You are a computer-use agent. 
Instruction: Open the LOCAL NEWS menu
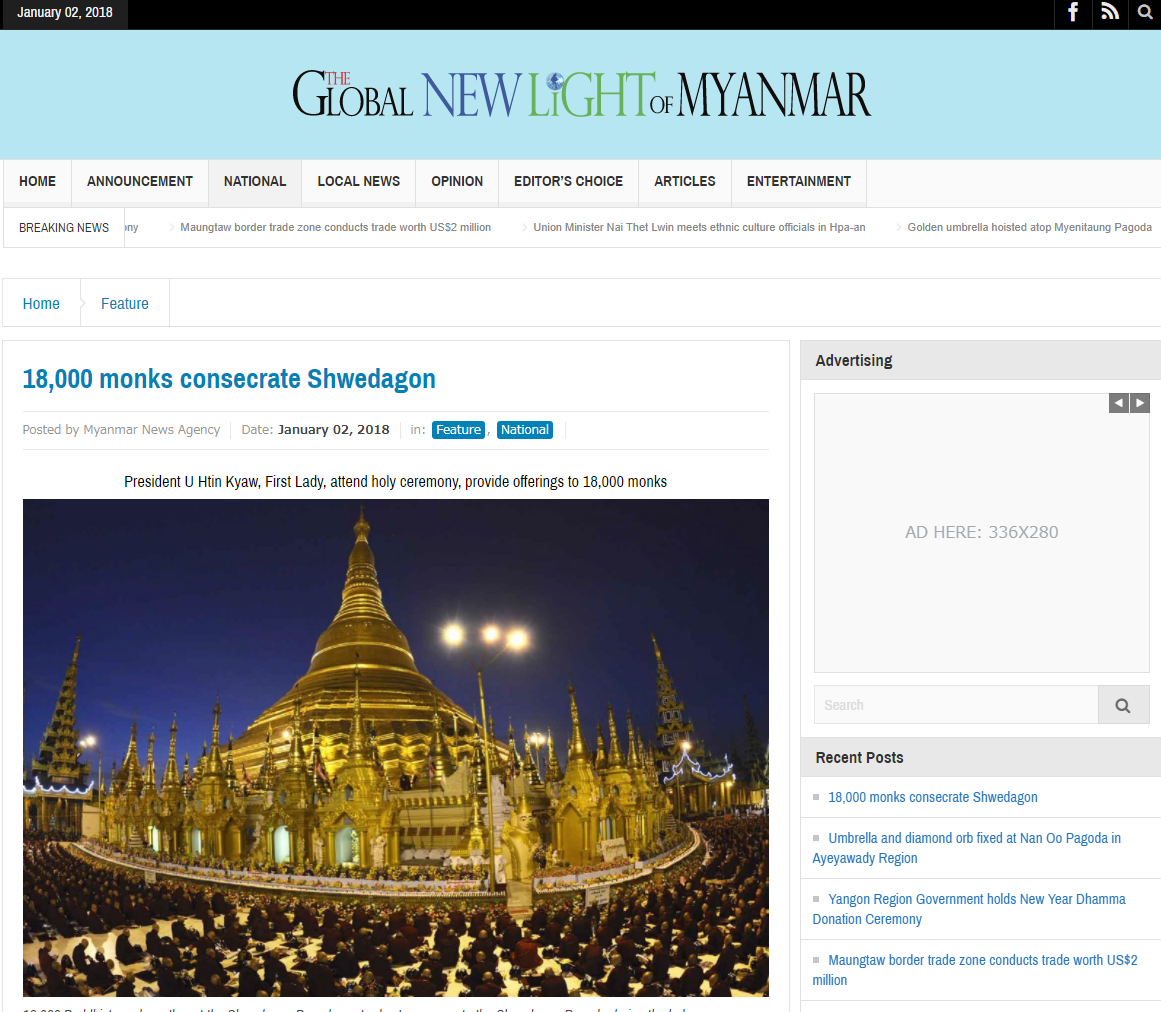(358, 181)
